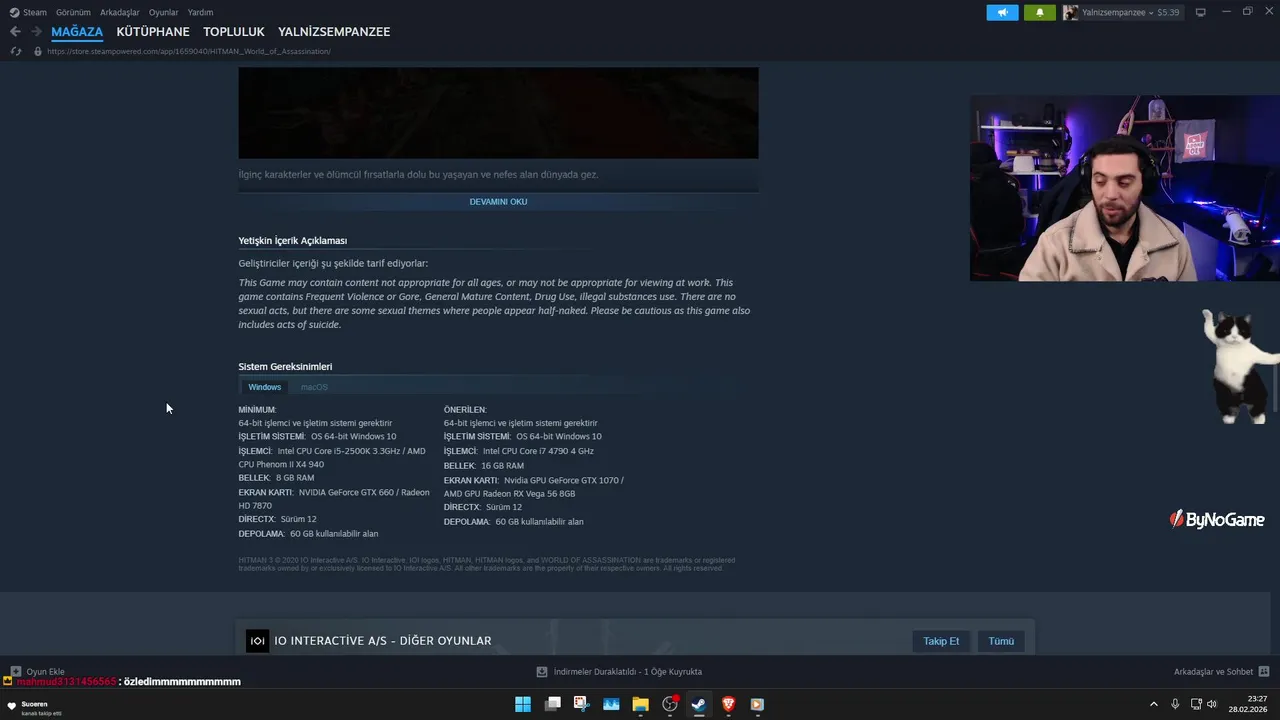The image size is (1280, 720).
Task: Click the store URL address field
Action: point(188,51)
